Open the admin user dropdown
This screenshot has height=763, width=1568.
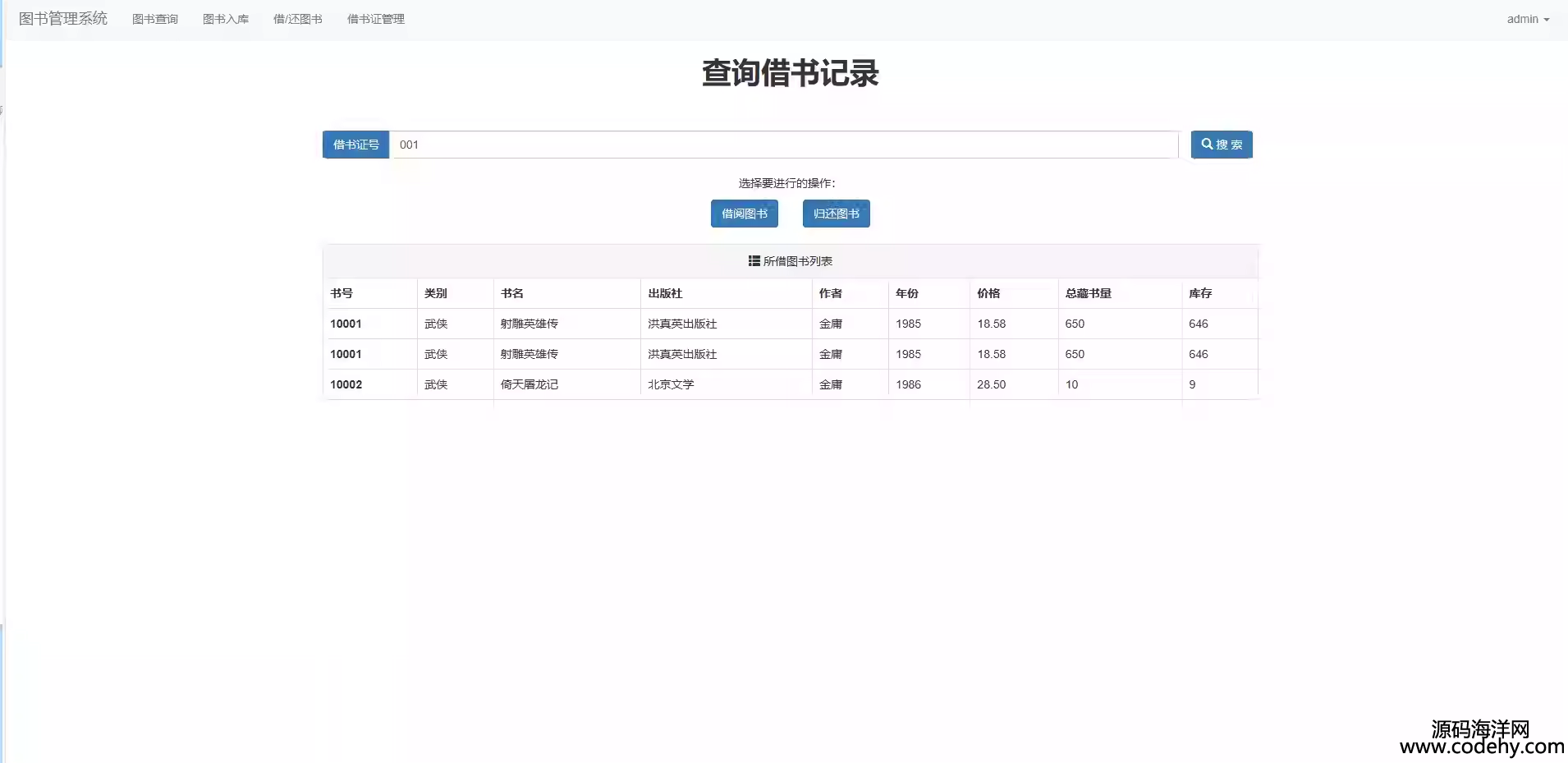tap(1527, 20)
